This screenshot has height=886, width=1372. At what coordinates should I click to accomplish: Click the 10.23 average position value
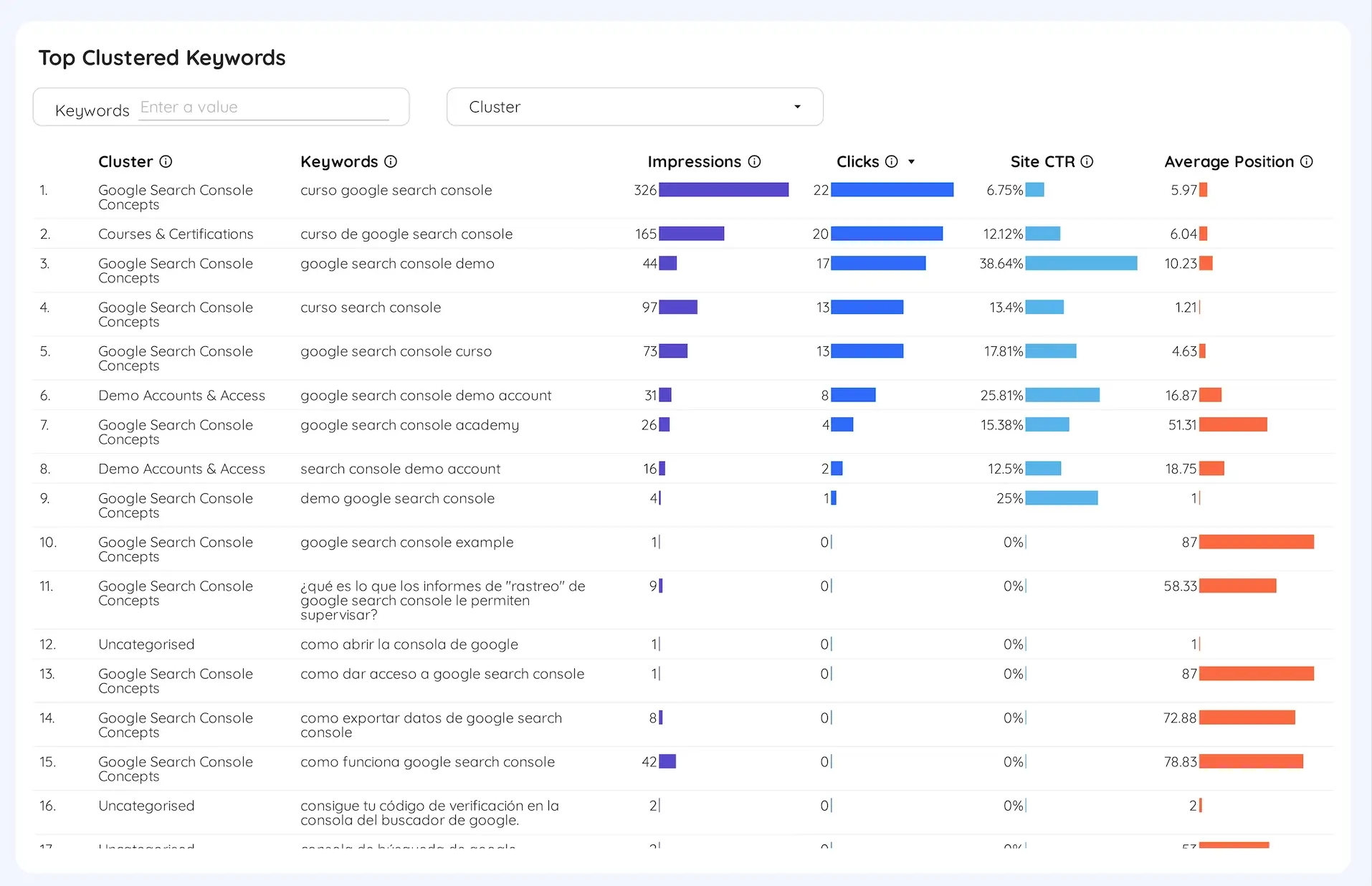point(1181,264)
